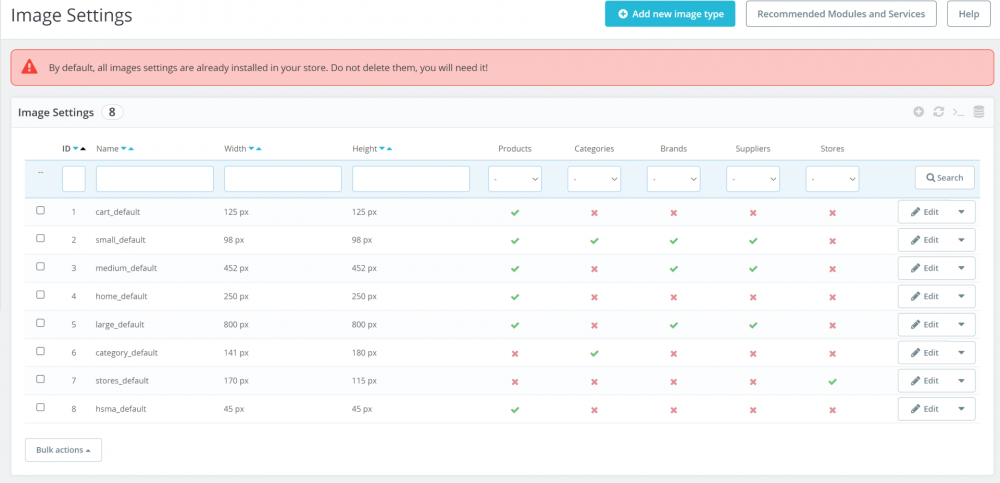1000x483 pixels.
Task: Open the Stores filter dropdown
Action: tap(832, 179)
